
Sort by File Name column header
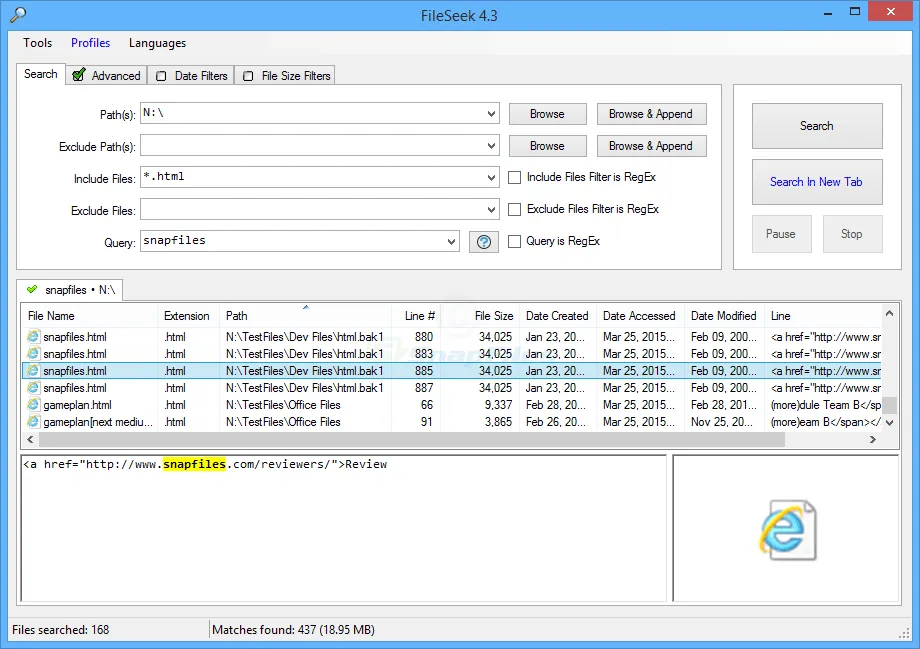[x=90, y=316]
